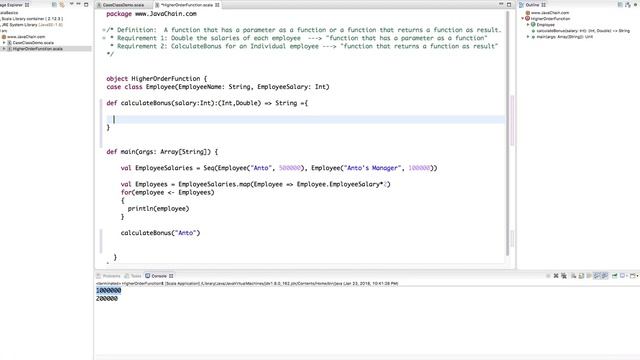640x360 pixels.
Task: Select the Console tab
Action: point(159,276)
